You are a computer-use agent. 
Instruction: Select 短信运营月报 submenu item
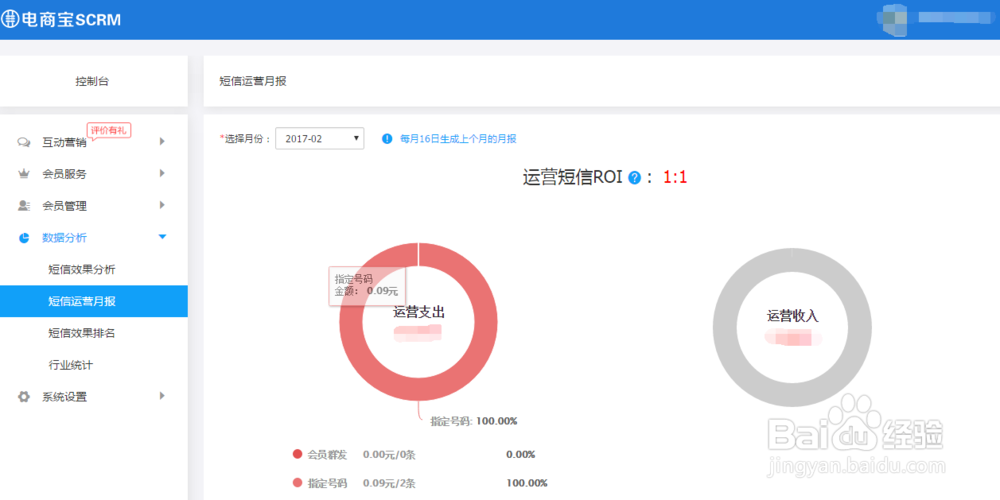click(x=94, y=301)
